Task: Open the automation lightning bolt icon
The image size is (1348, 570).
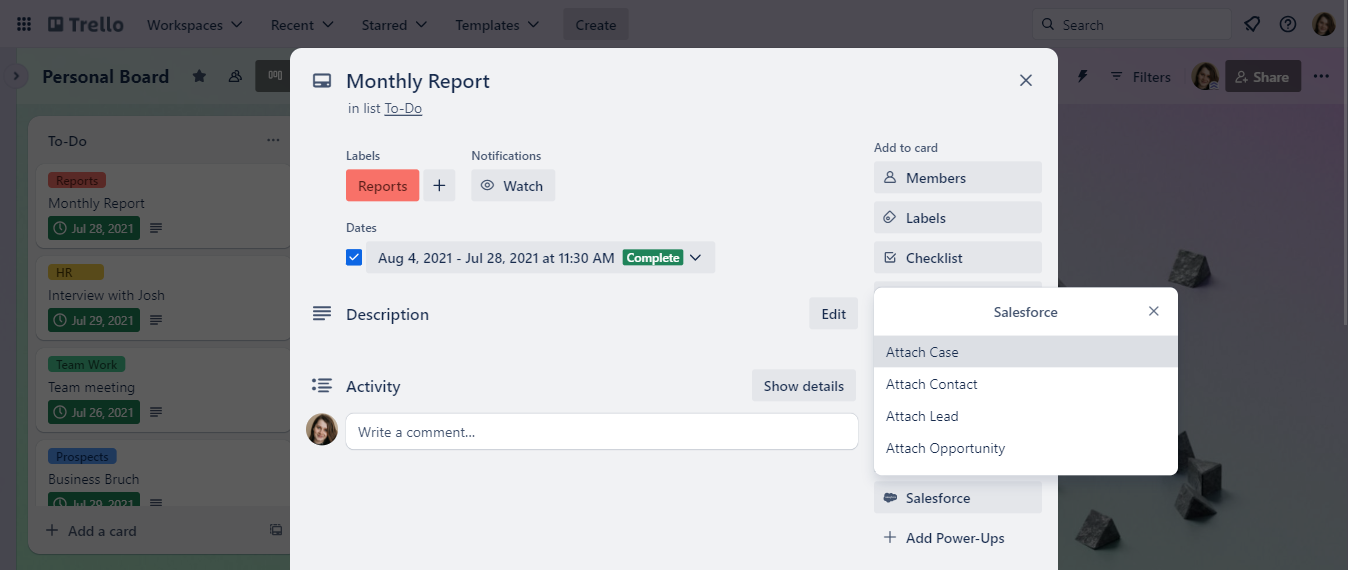Action: tap(1081, 77)
